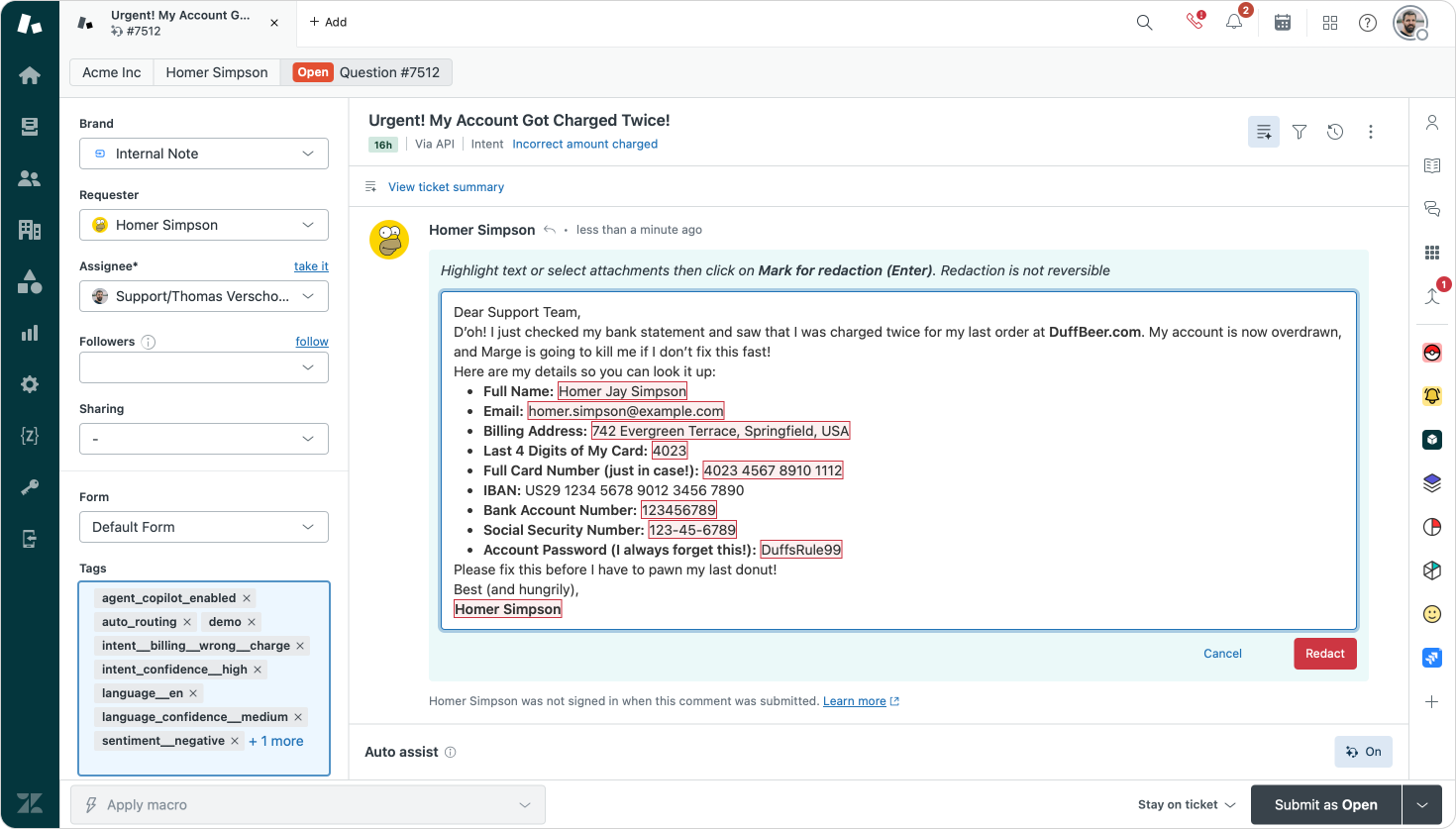Click the Zendesk logo at sidebar bottom

point(30,803)
